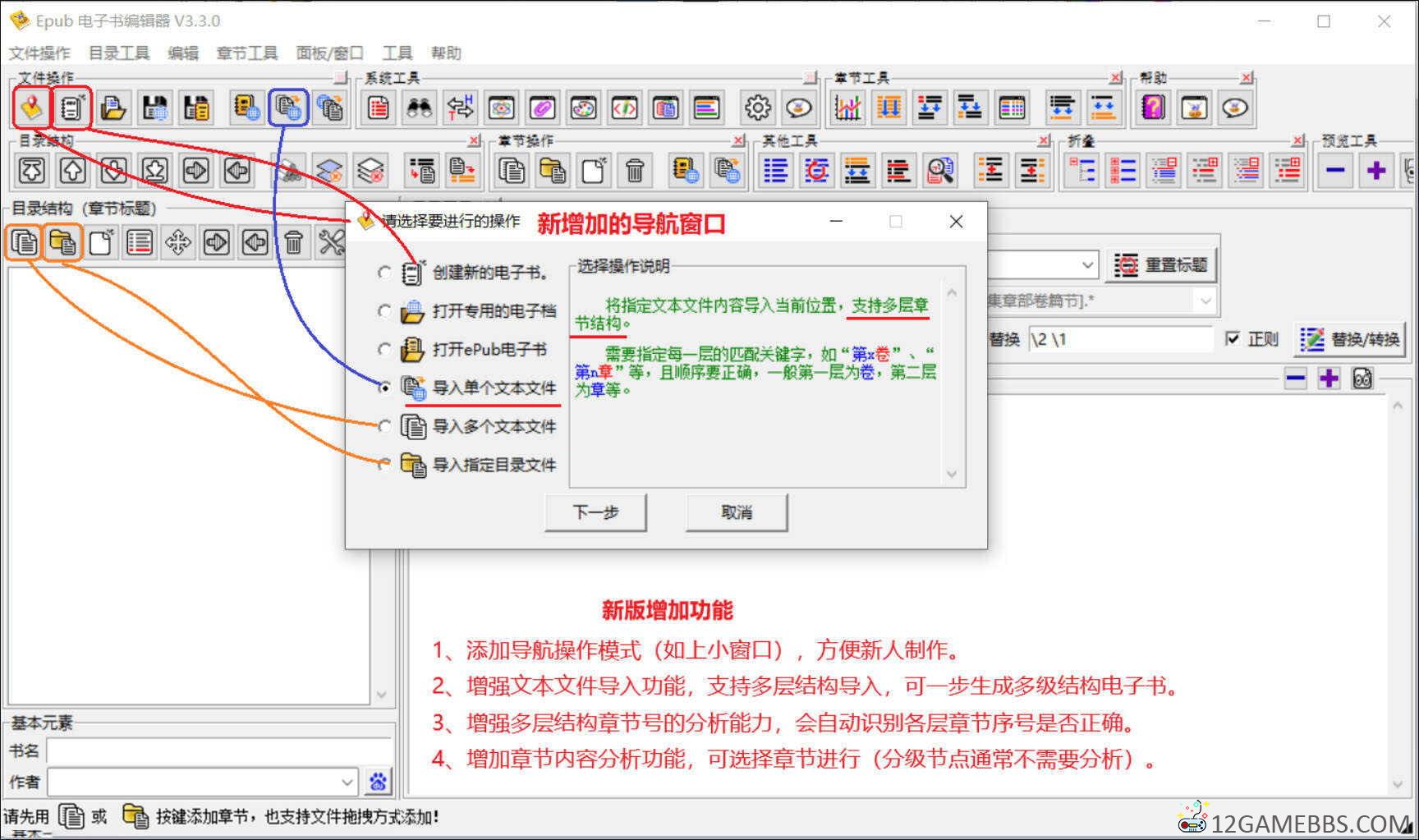1419x840 pixels.
Task: Click the blue minus button above the editor
Action: [1296, 379]
